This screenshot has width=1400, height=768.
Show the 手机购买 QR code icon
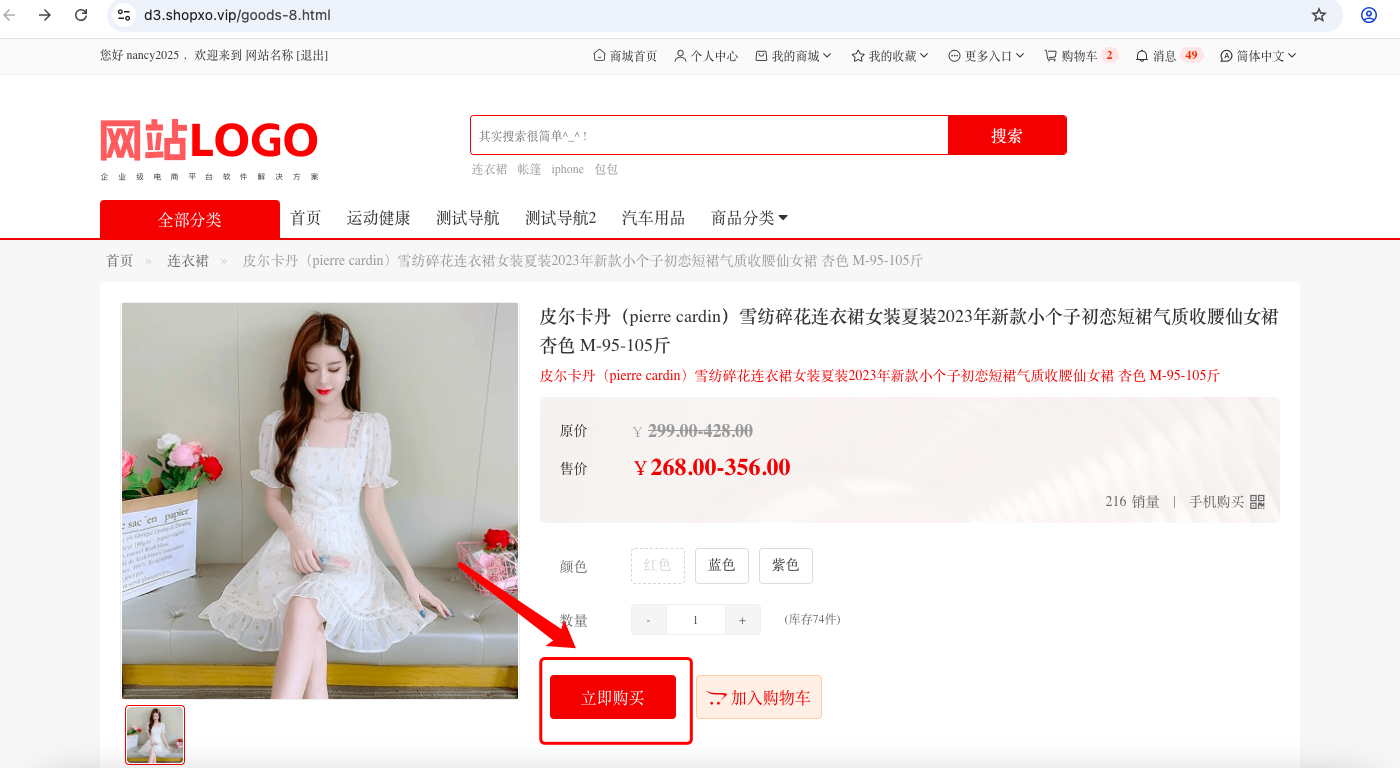[x=1257, y=502]
